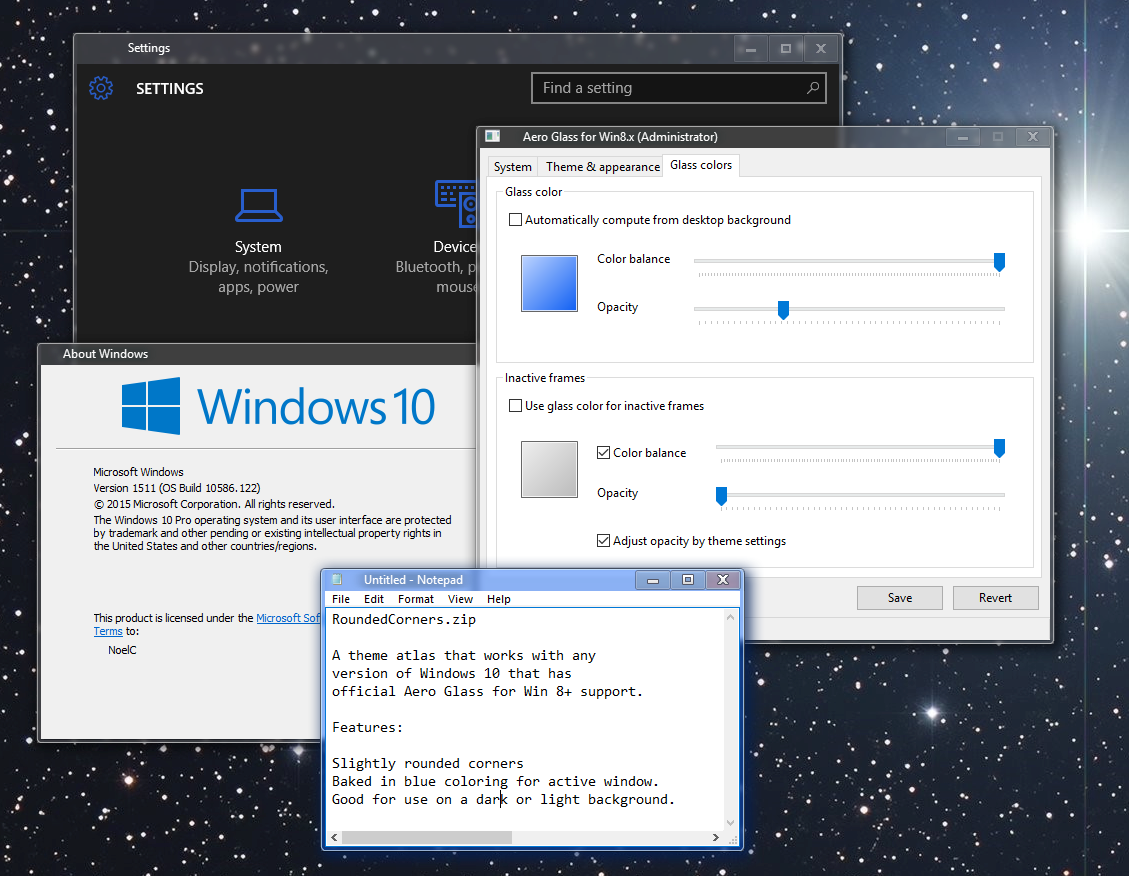Open the Microsoft Software License link

pyautogui.click(x=288, y=618)
